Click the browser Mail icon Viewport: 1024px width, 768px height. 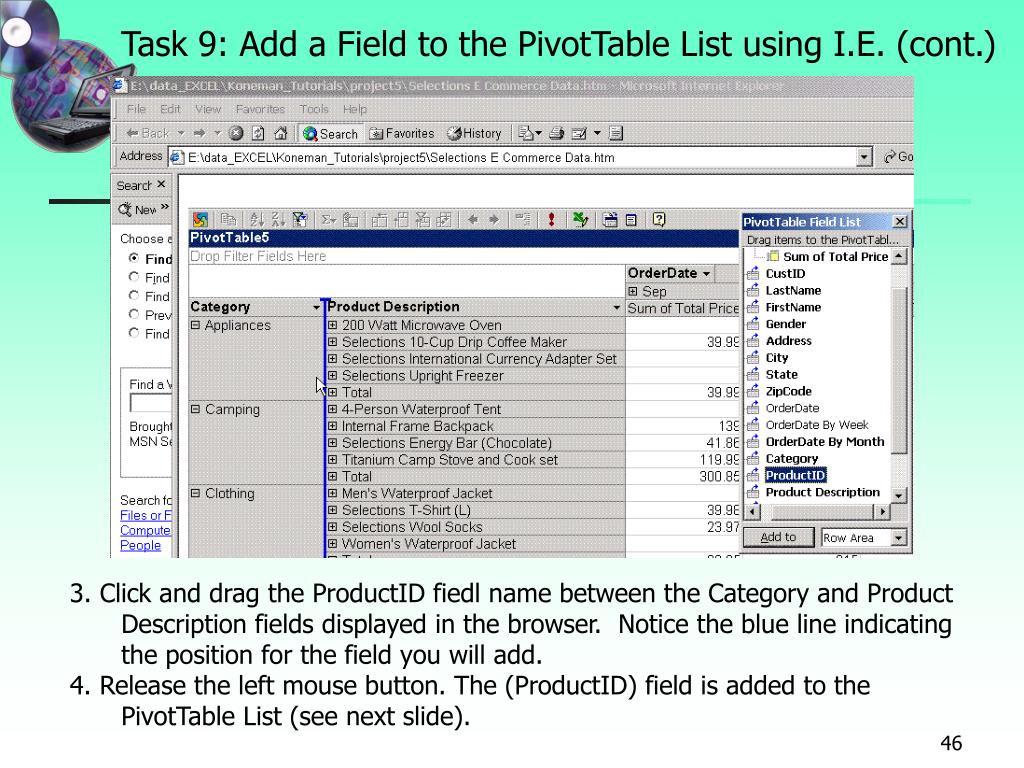tap(526, 133)
